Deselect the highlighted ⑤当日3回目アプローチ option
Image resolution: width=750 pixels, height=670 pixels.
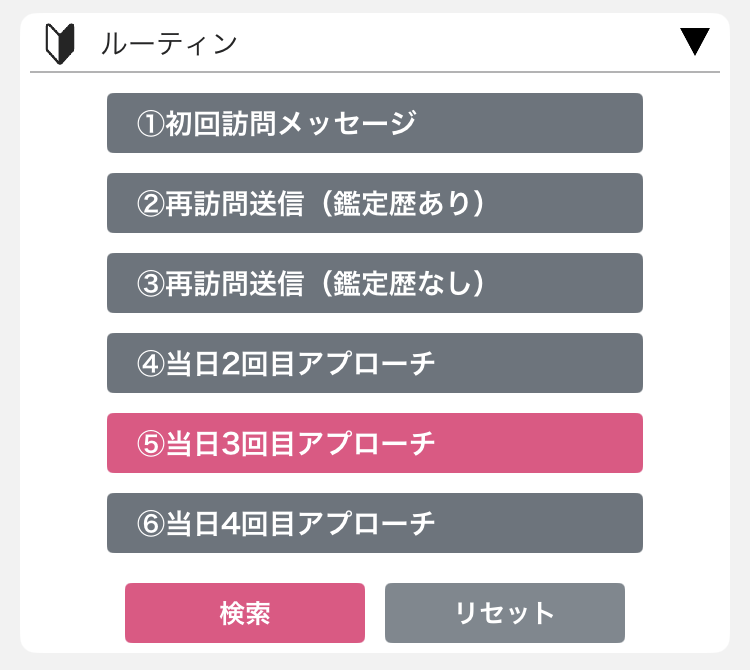[x=375, y=443]
